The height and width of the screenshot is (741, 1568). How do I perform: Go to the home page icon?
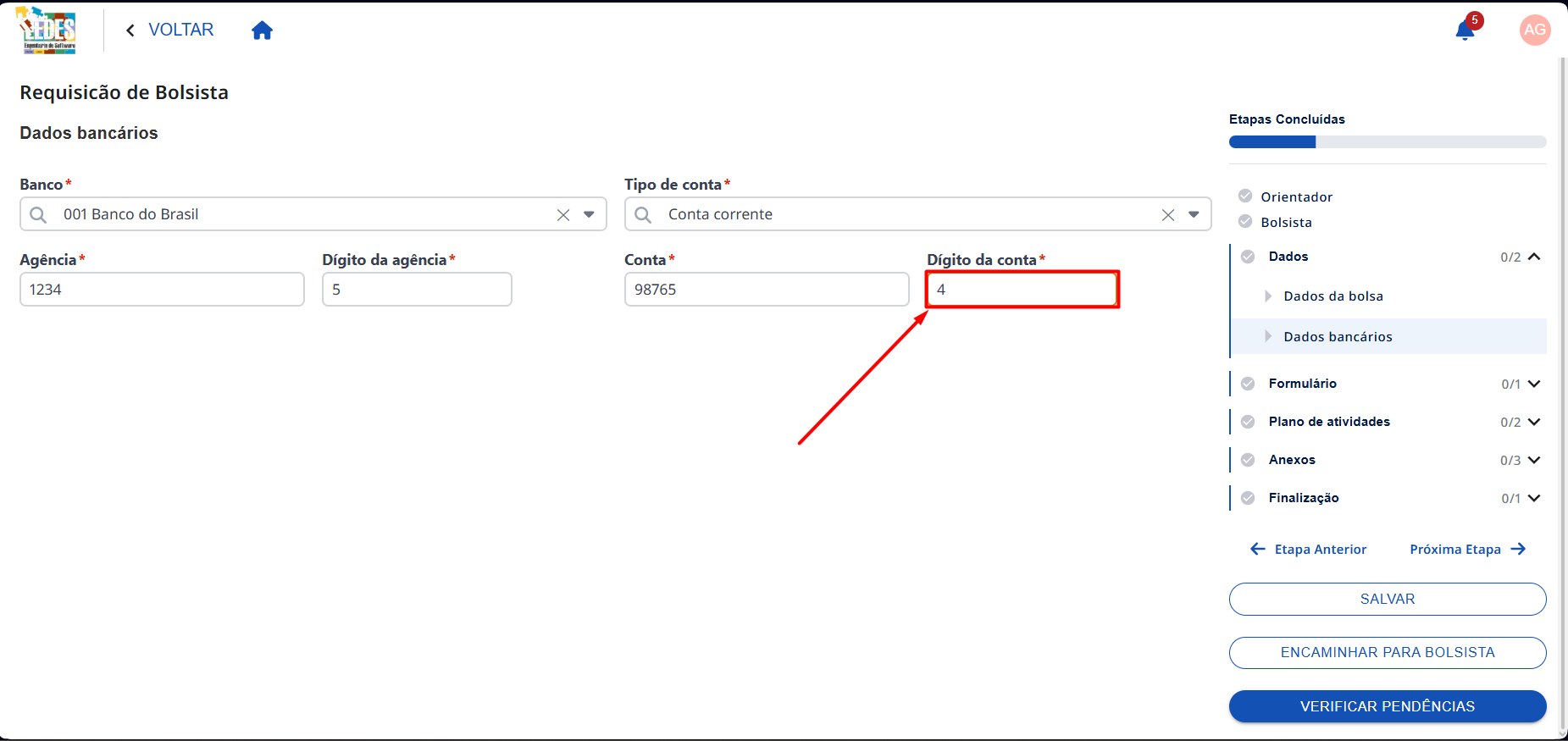(x=262, y=30)
